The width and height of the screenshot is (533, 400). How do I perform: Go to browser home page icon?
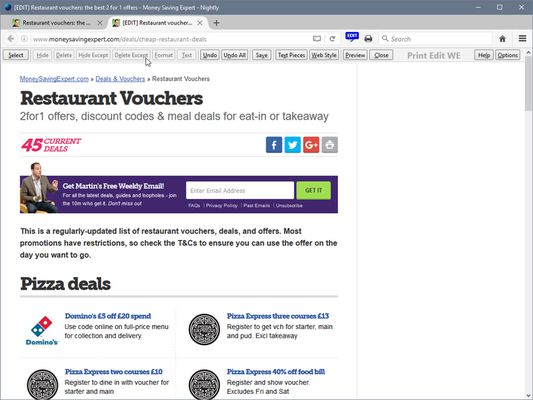(x=502, y=39)
